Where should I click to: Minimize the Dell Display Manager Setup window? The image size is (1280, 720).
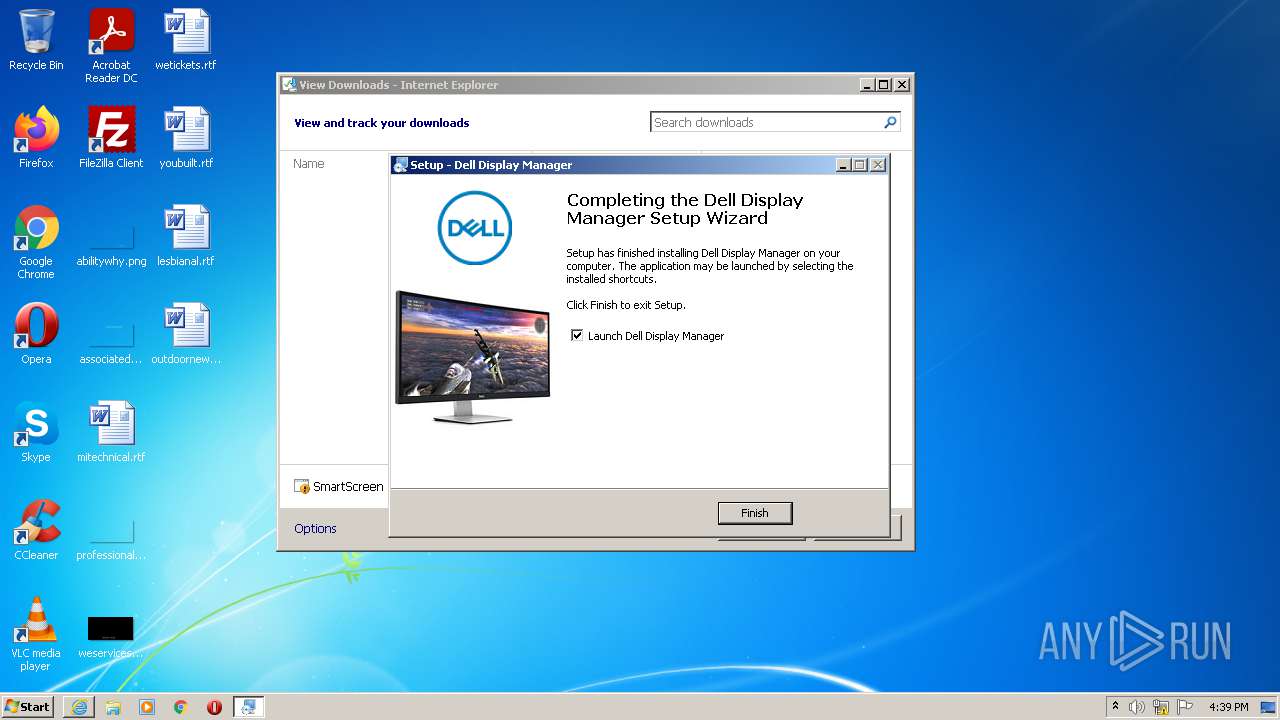pyautogui.click(x=842, y=165)
